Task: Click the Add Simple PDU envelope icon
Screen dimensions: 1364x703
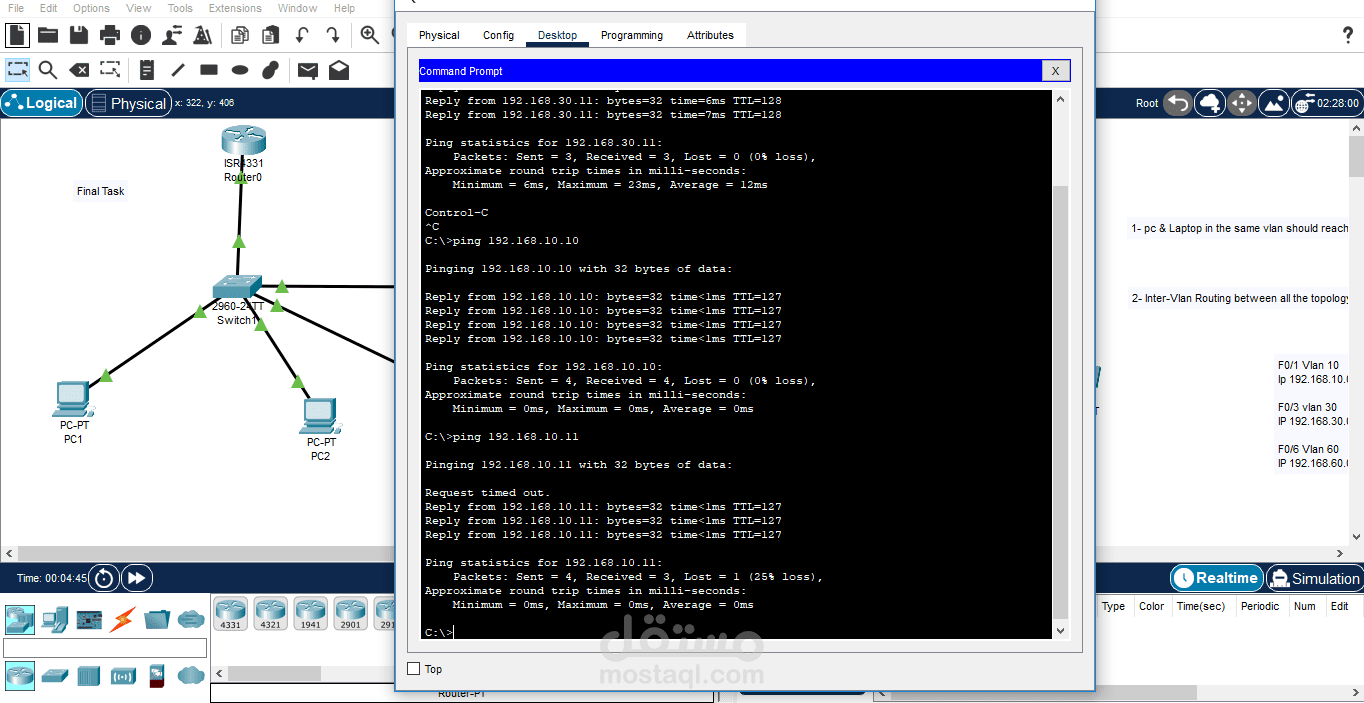Action: [x=308, y=70]
